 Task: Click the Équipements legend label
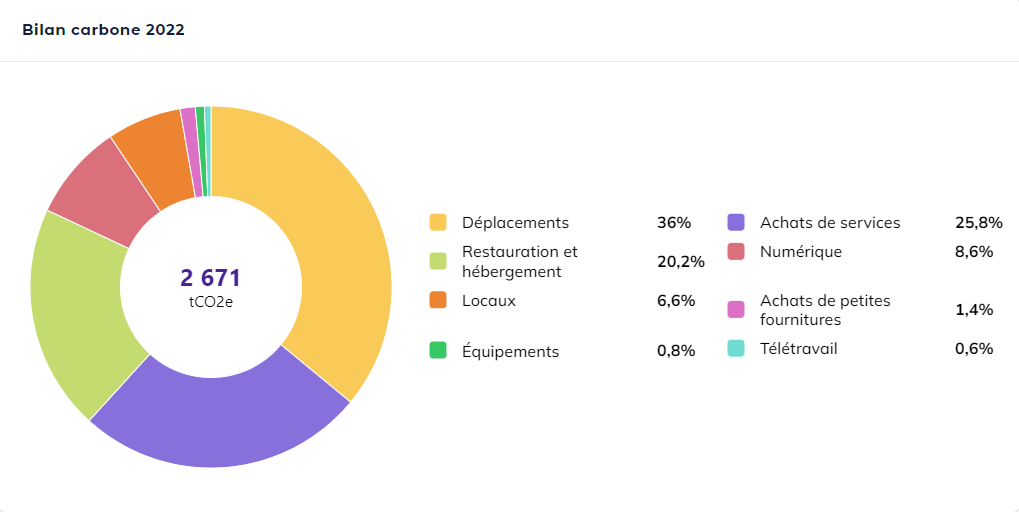pos(510,351)
